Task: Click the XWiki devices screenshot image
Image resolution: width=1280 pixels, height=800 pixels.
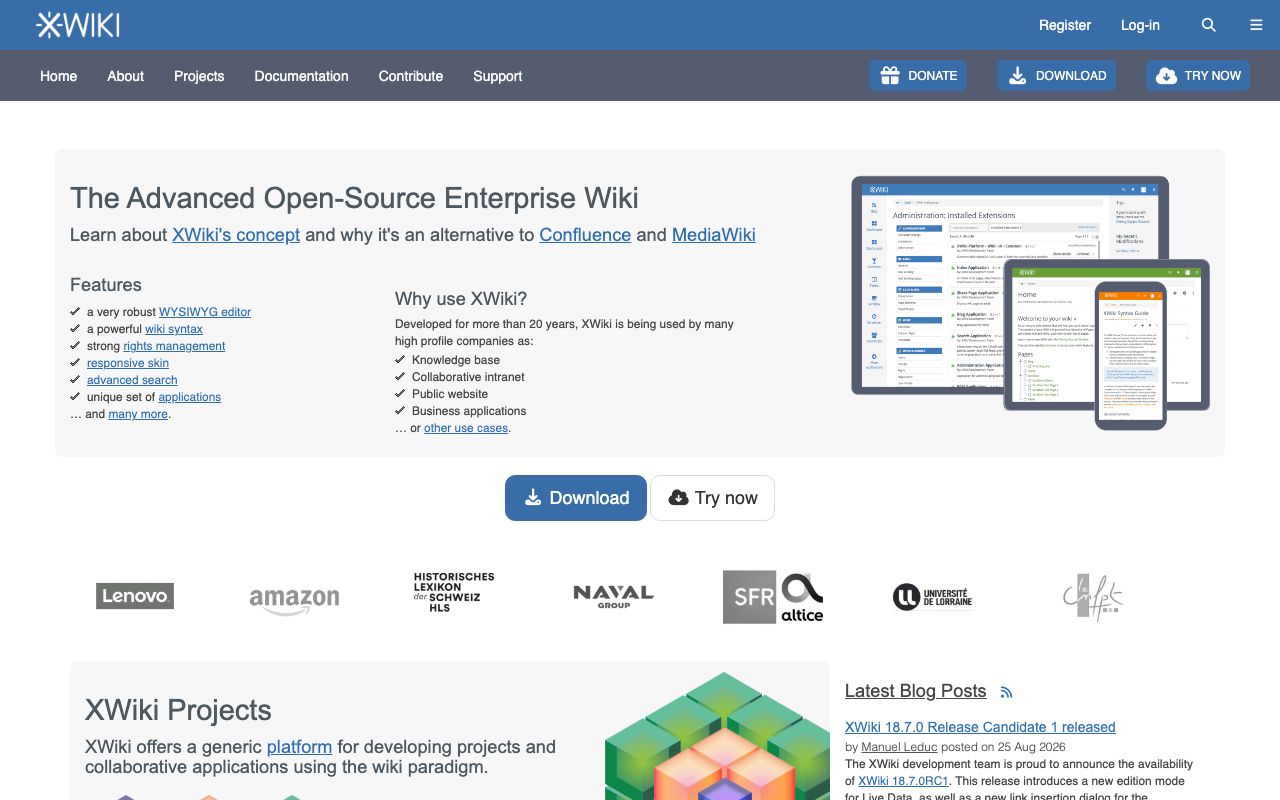Action: pyautogui.click(x=1030, y=303)
